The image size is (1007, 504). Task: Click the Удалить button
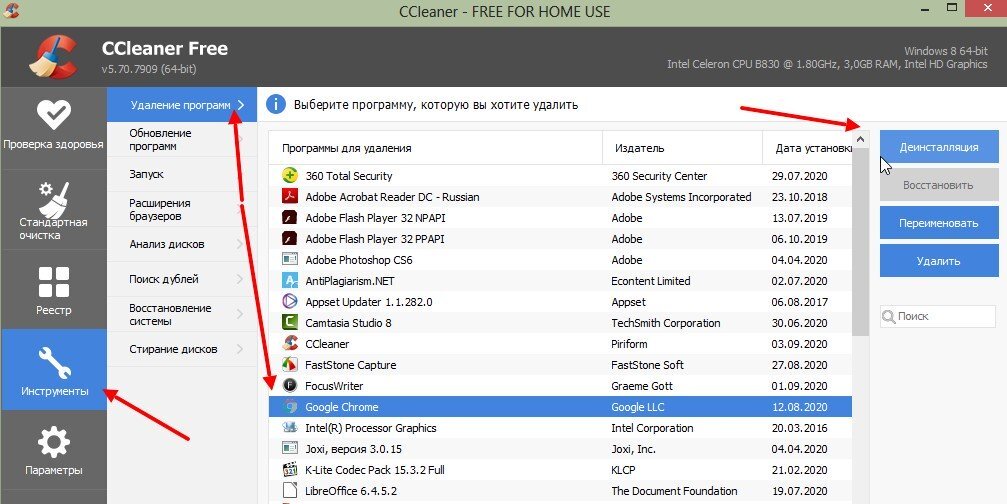939,261
